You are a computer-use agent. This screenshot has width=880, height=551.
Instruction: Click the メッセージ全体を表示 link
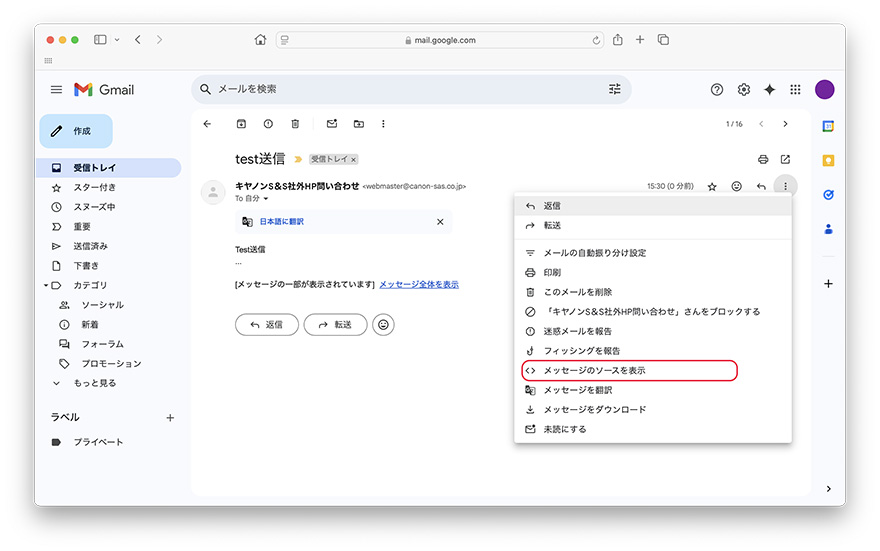419,284
